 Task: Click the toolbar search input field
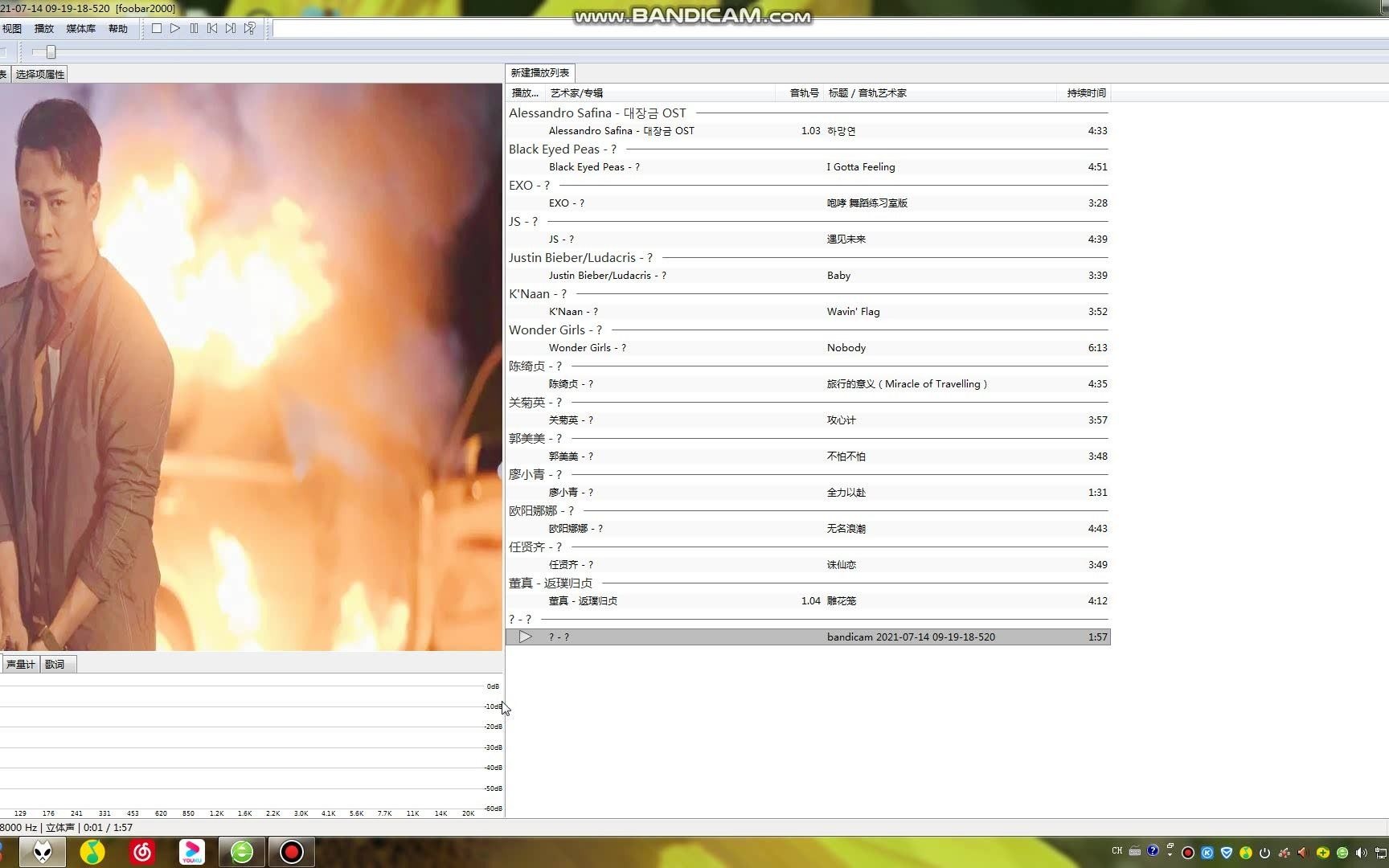[830, 29]
